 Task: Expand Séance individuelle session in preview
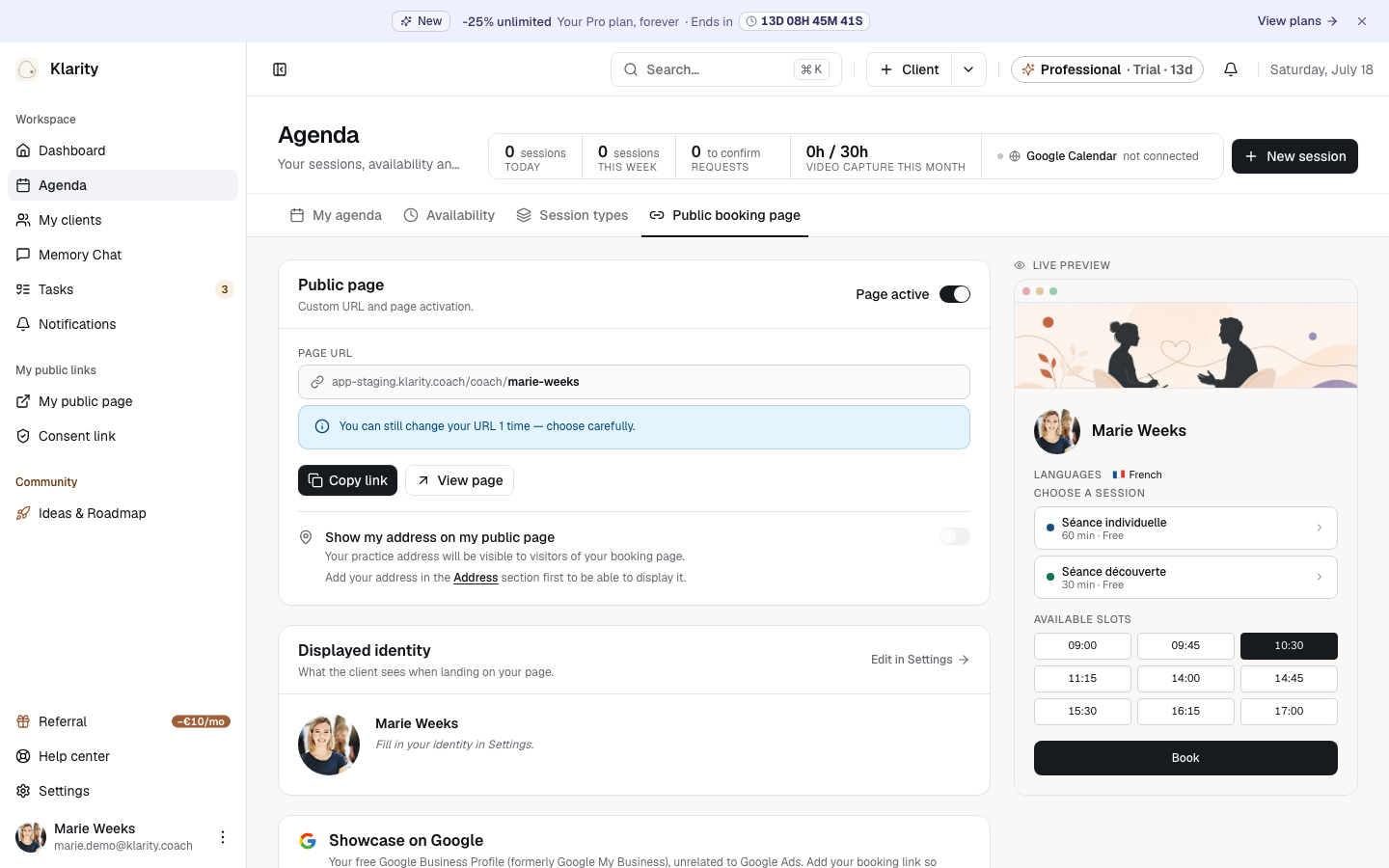pyautogui.click(x=1185, y=528)
